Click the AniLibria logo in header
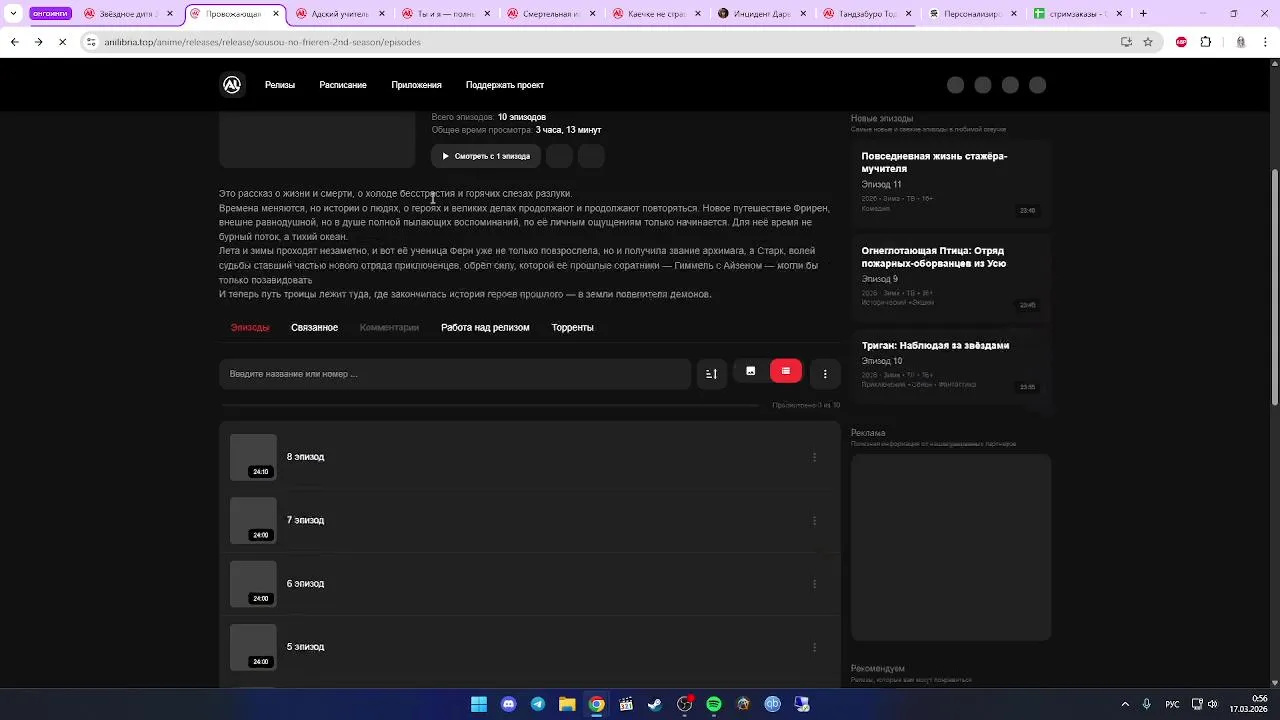Image resolution: width=1280 pixels, height=720 pixels. pos(232,85)
